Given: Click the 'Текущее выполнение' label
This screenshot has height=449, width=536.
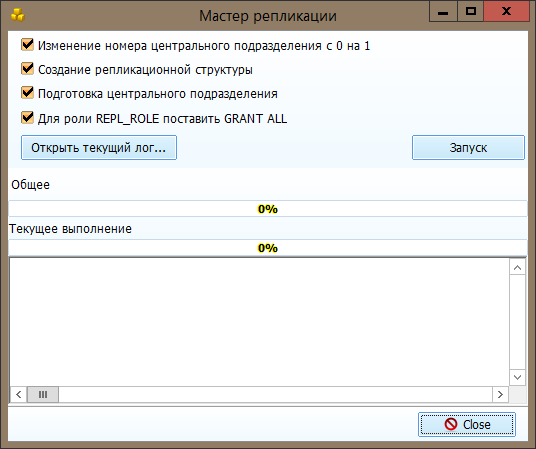Looking at the screenshot, I should 70,229.
